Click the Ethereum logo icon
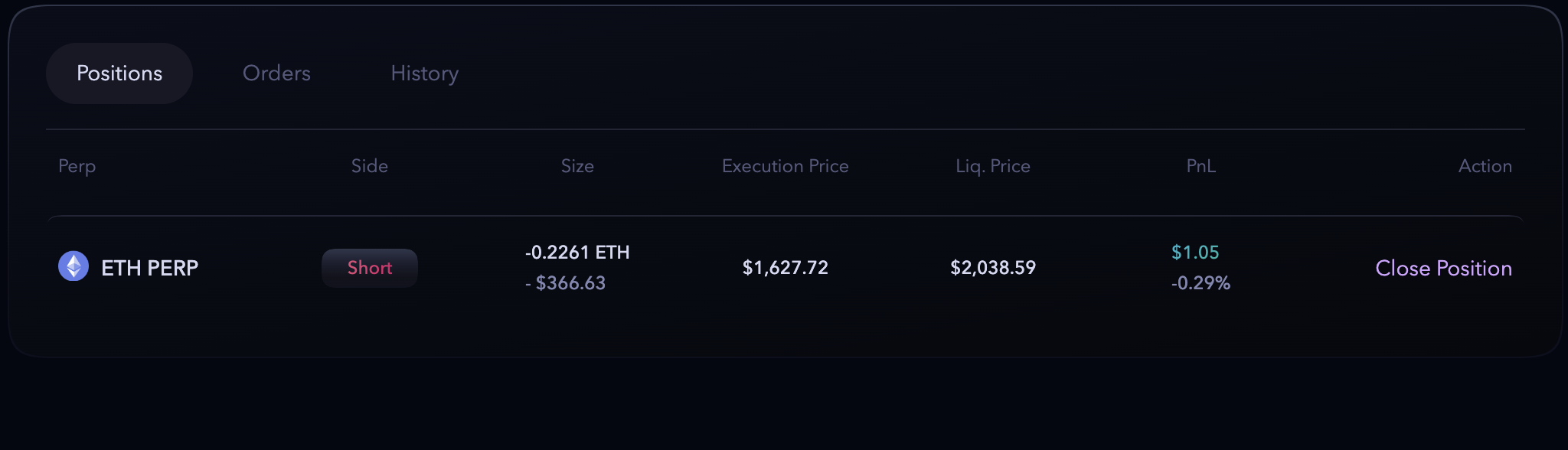Image resolution: width=1568 pixels, height=450 pixels. [x=73, y=266]
